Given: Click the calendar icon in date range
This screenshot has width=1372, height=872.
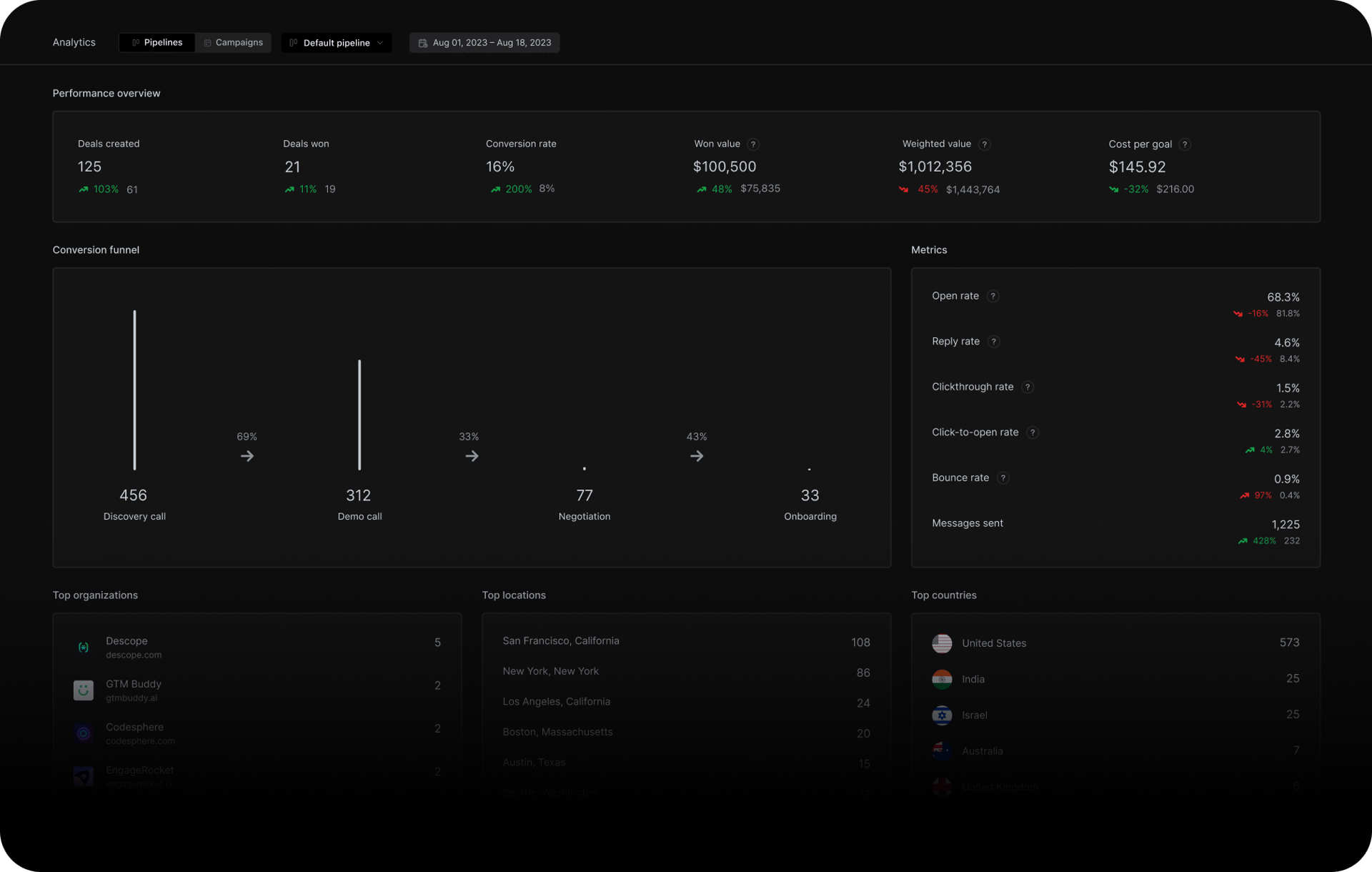Looking at the screenshot, I should 423,43.
